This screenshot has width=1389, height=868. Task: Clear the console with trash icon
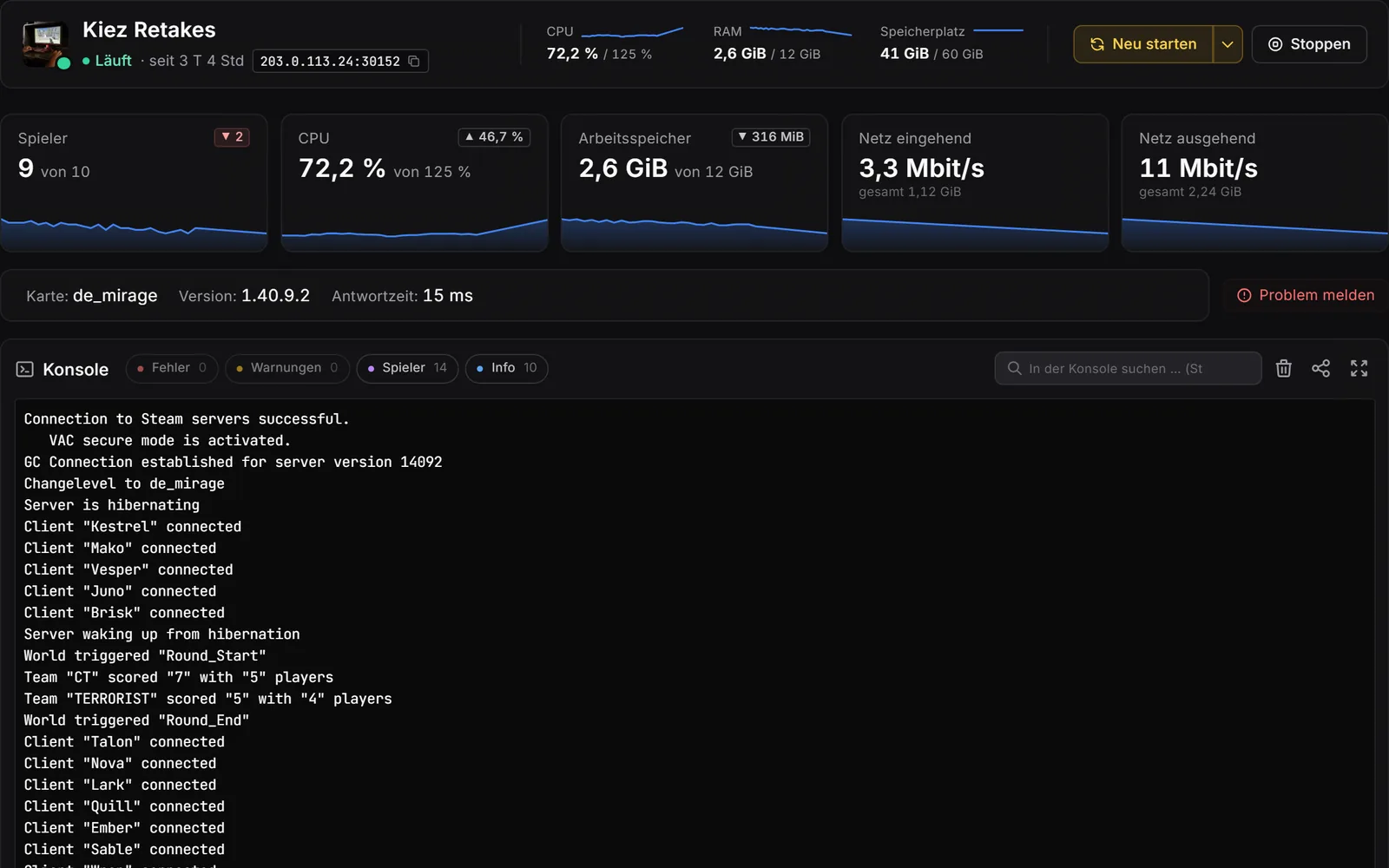point(1283,368)
